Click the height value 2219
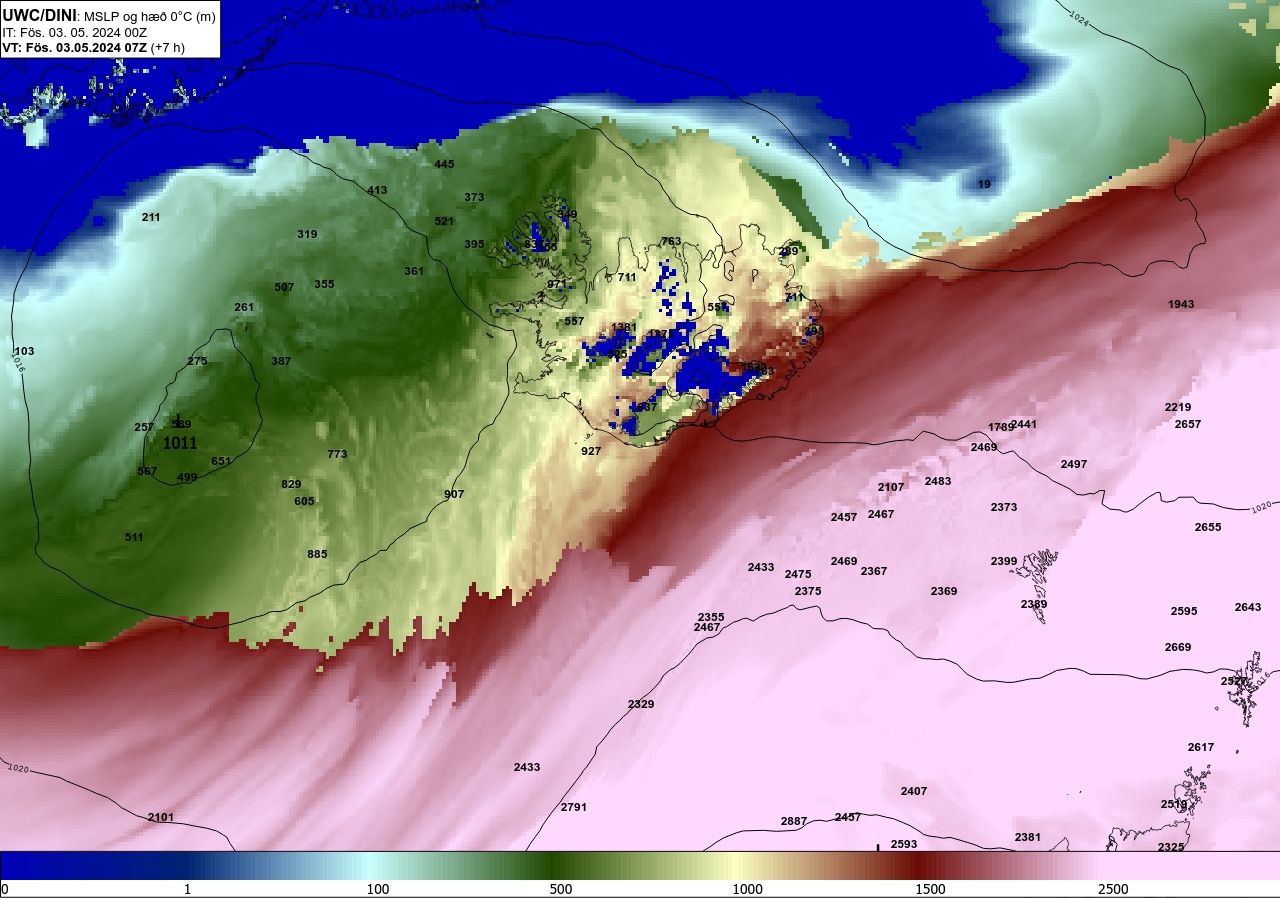Viewport: 1280px width, 898px height. pyautogui.click(x=1178, y=407)
